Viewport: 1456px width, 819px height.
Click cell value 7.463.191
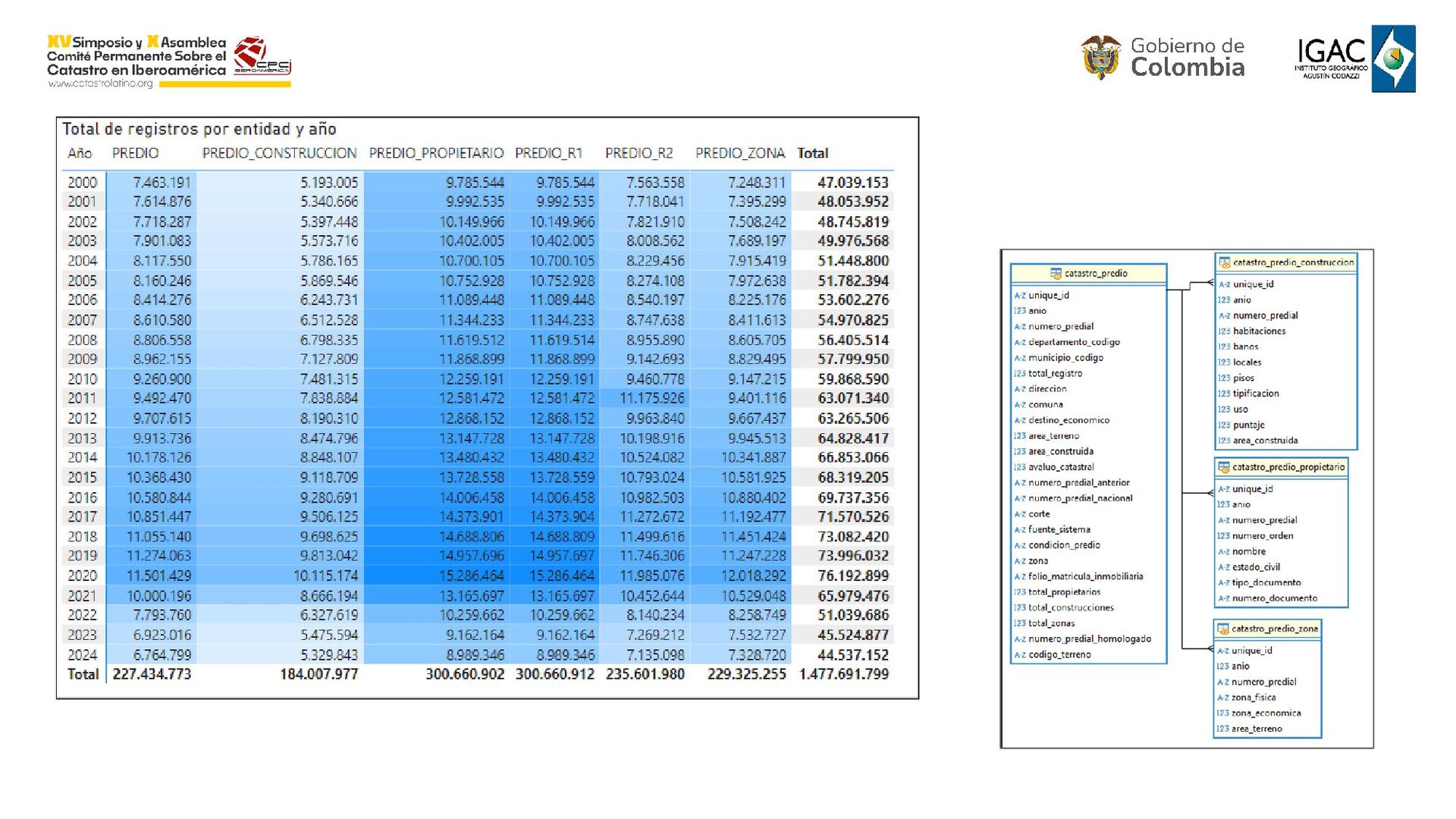[x=162, y=183]
